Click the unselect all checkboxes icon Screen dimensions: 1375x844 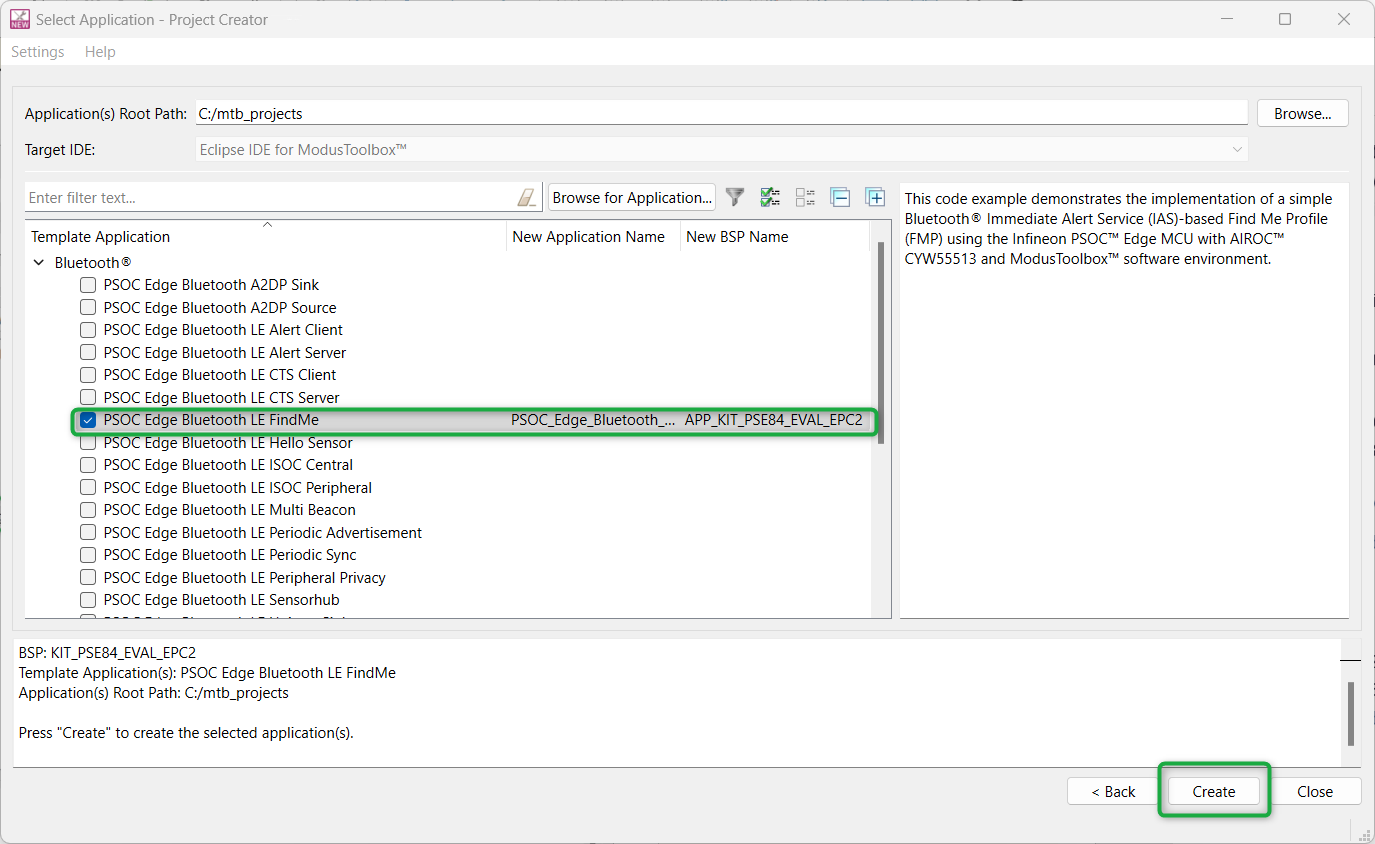(805, 197)
